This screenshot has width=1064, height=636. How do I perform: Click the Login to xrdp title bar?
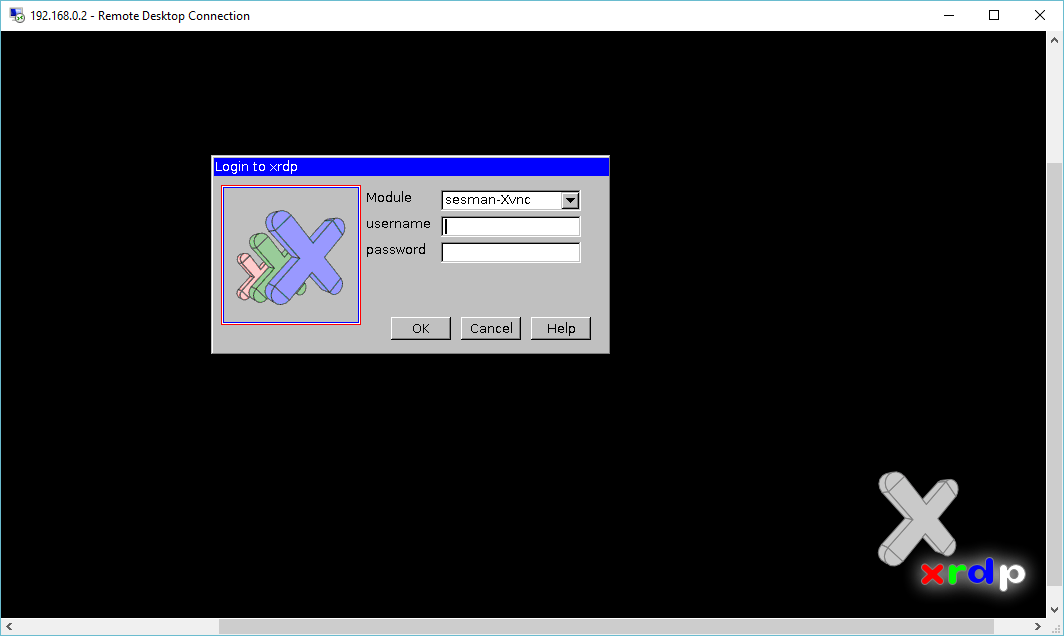[411, 166]
